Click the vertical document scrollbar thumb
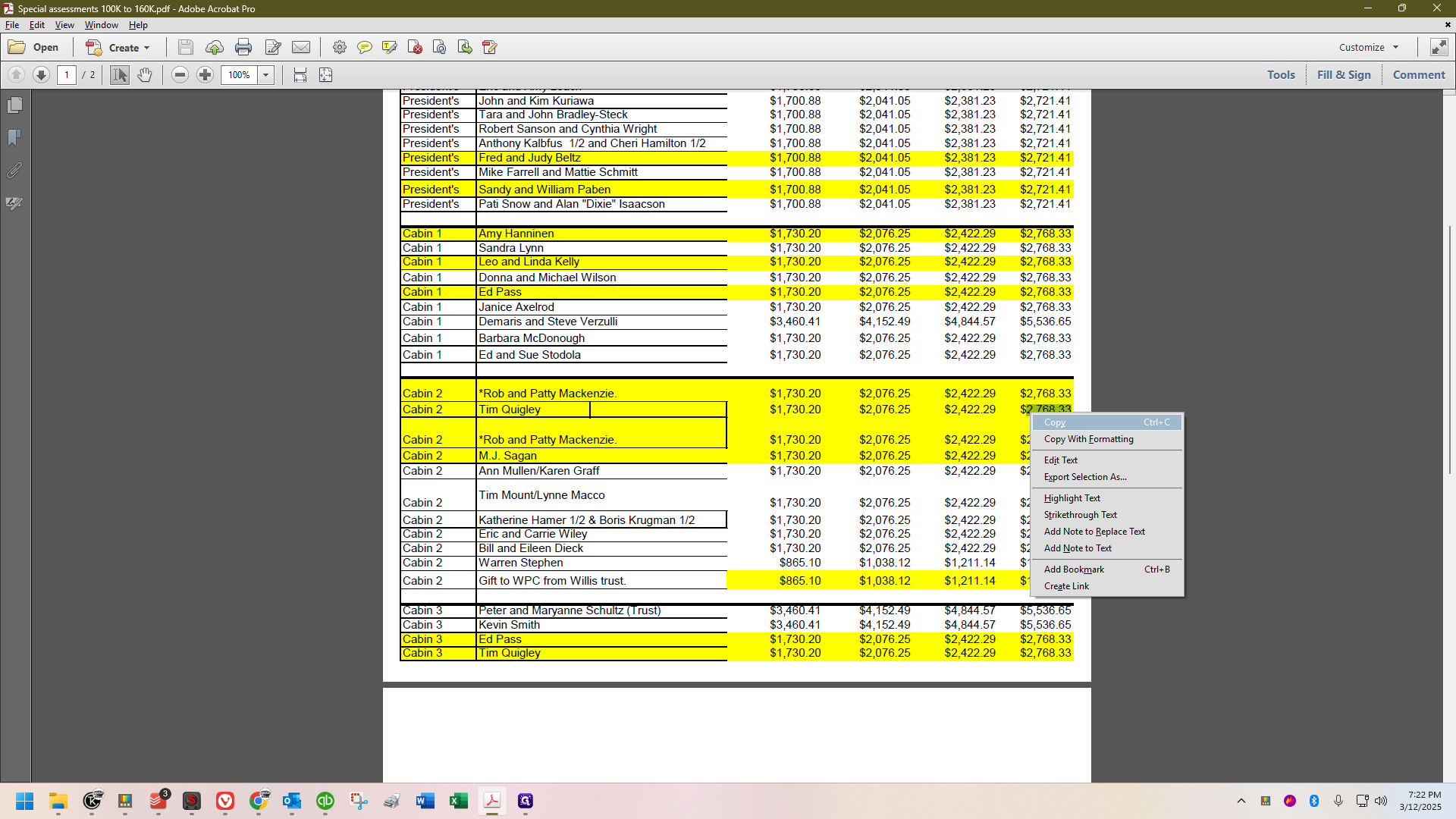This screenshot has height=819, width=1456. pos(1449,350)
